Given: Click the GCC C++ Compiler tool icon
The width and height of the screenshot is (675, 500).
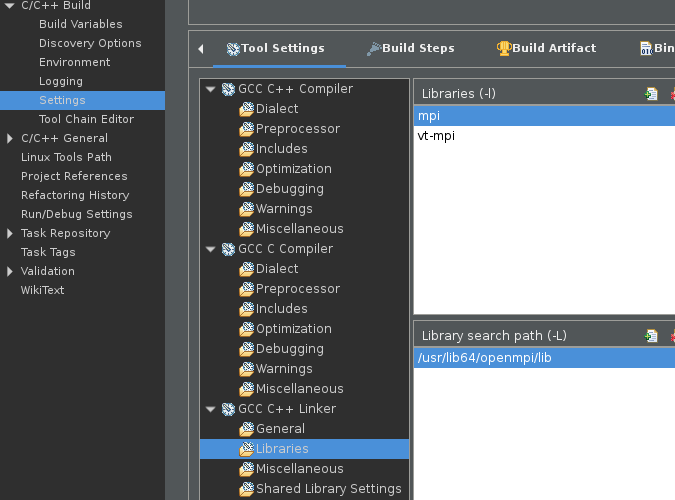Looking at the screenshot, I should point(227,89).
